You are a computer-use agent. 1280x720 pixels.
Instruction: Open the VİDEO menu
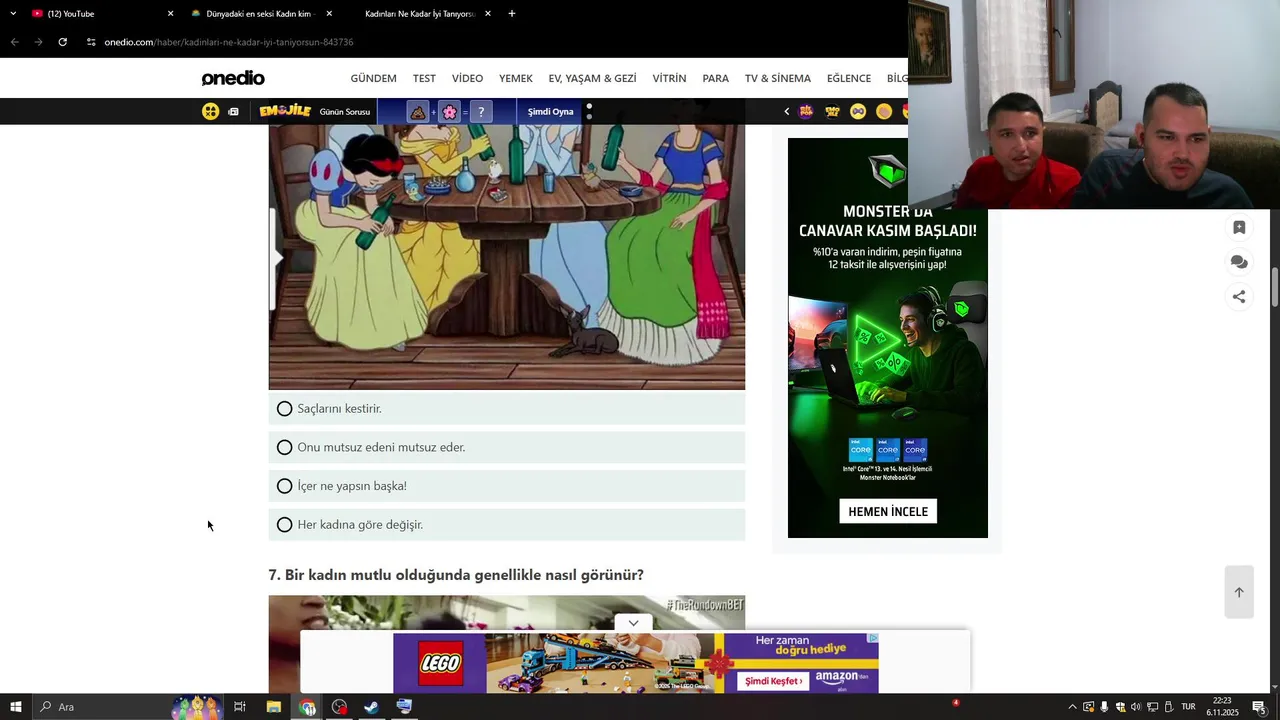[x=467, y=78]
